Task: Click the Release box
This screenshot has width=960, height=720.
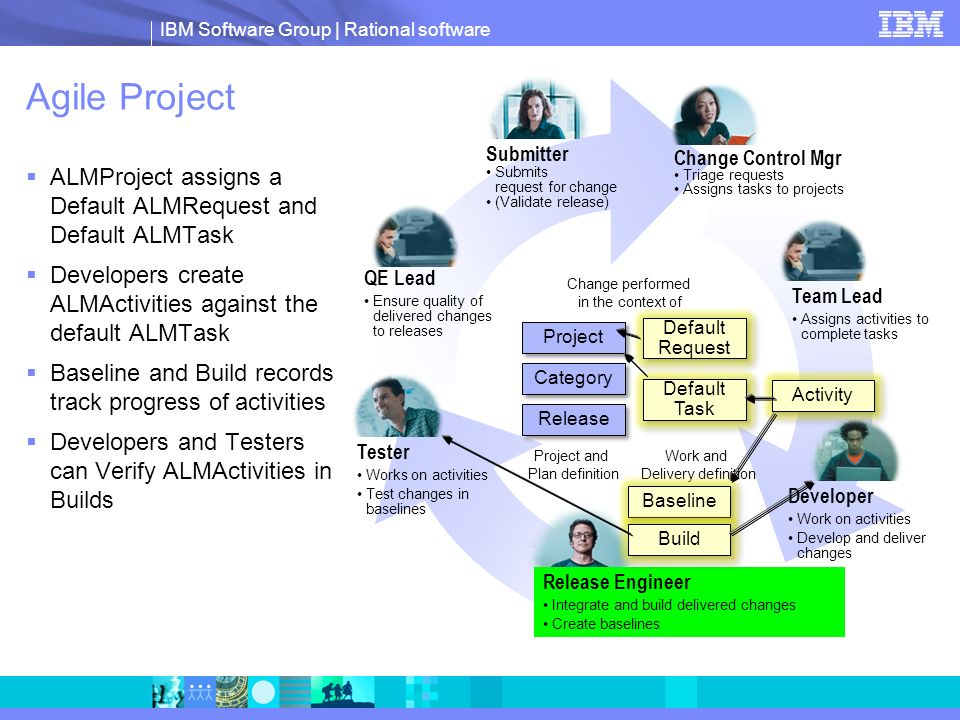Action: 574,419
